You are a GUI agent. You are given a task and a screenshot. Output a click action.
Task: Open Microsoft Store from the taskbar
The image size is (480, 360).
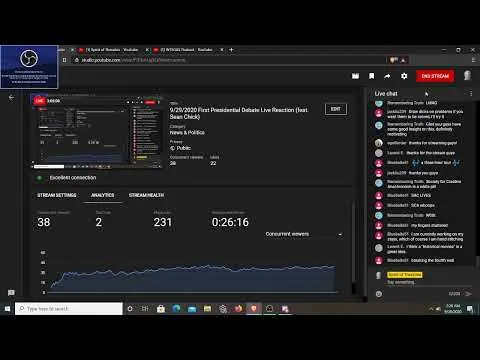click(x=161, y=309)
